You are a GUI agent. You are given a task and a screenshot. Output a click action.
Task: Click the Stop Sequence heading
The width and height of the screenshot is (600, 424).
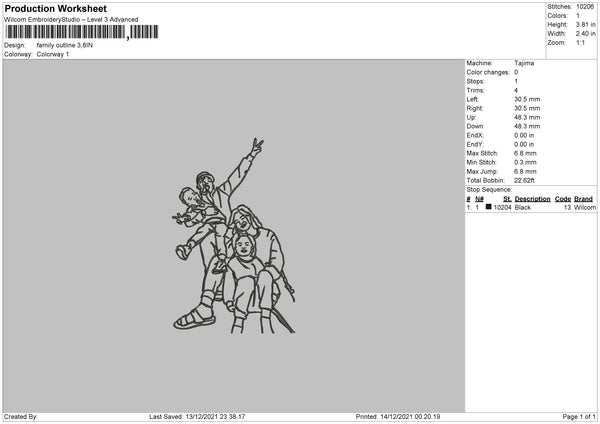[489, 190]
